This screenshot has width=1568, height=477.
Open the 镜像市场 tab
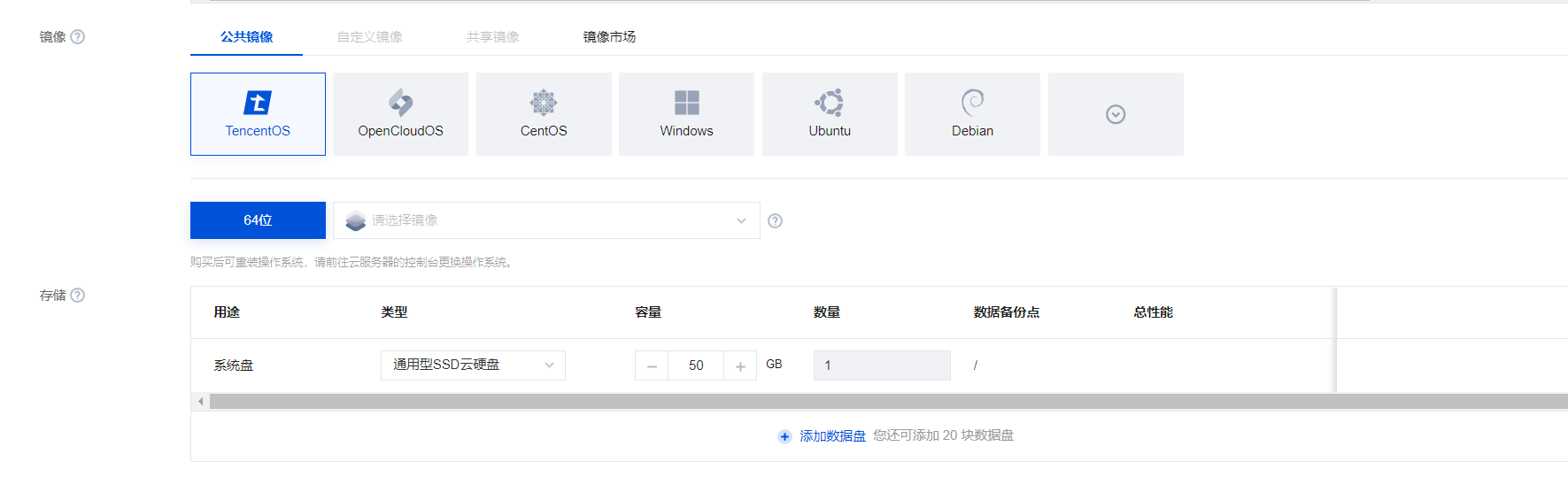[x=609, y=37]
